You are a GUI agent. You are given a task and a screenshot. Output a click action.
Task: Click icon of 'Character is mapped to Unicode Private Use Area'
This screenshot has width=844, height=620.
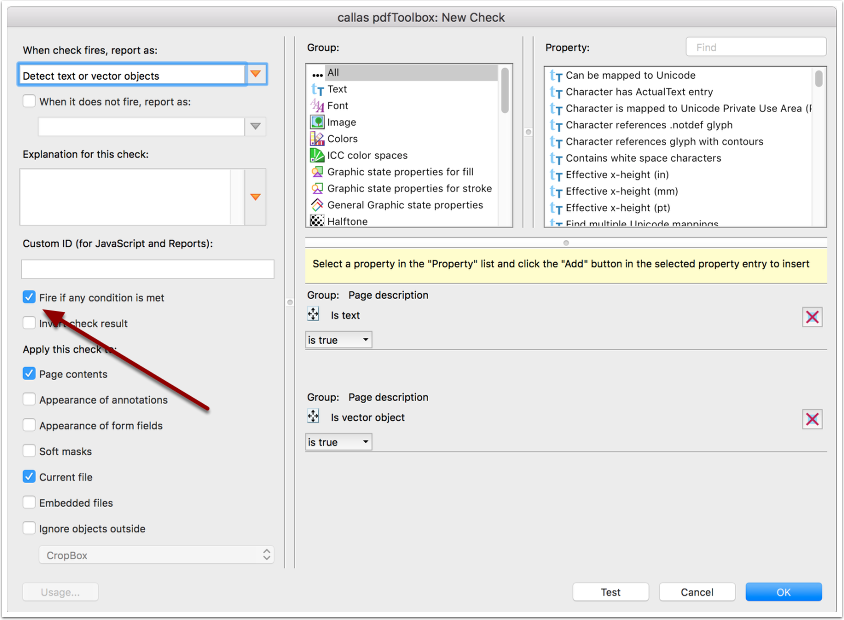tap(556, 109)
